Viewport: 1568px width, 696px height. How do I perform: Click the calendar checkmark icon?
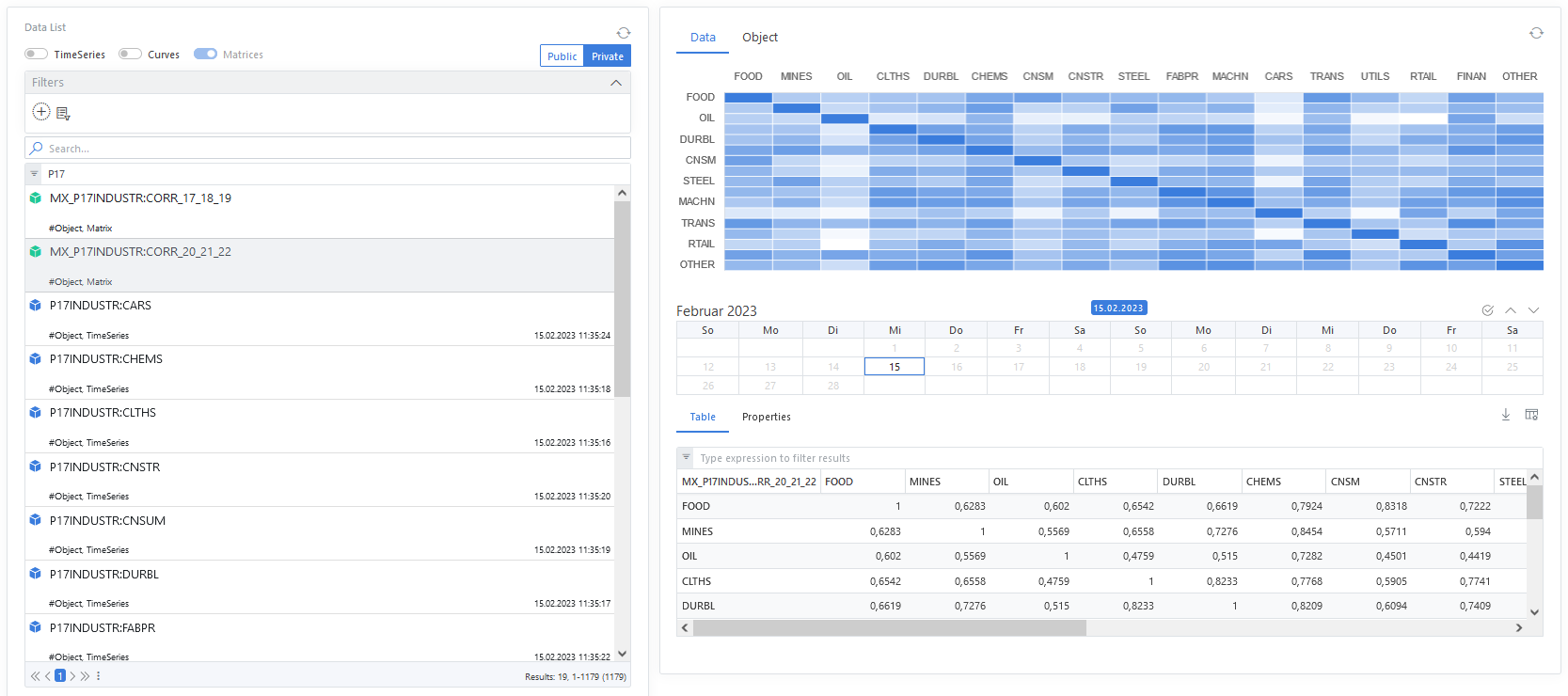[x=1487, y=310]
